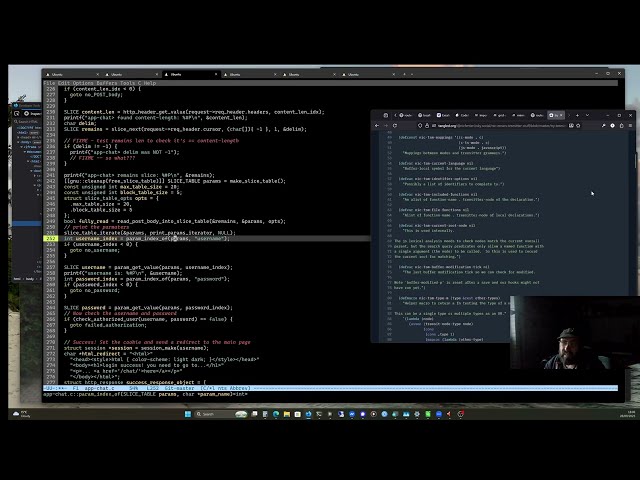This screenshot has height=480, width=640.
Task: Close the active Ubuntu terminal tab
Action: [216, 74]
